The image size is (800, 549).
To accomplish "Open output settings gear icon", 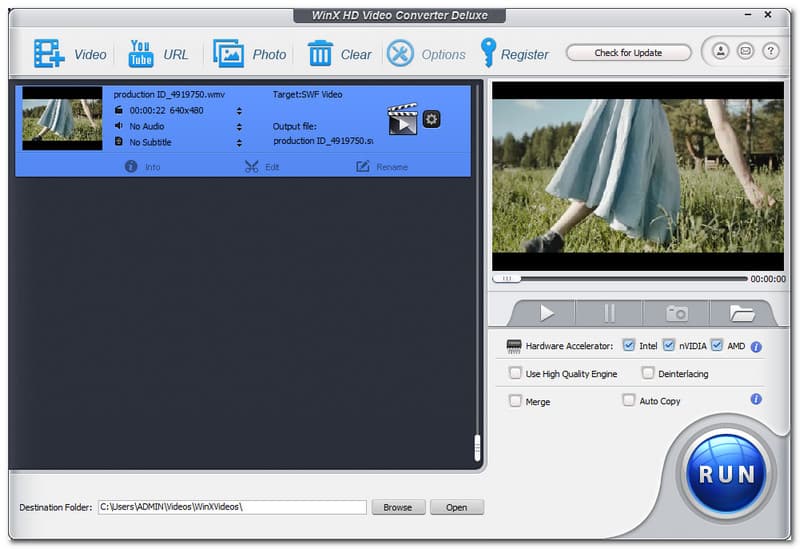I will pos(431,119).
